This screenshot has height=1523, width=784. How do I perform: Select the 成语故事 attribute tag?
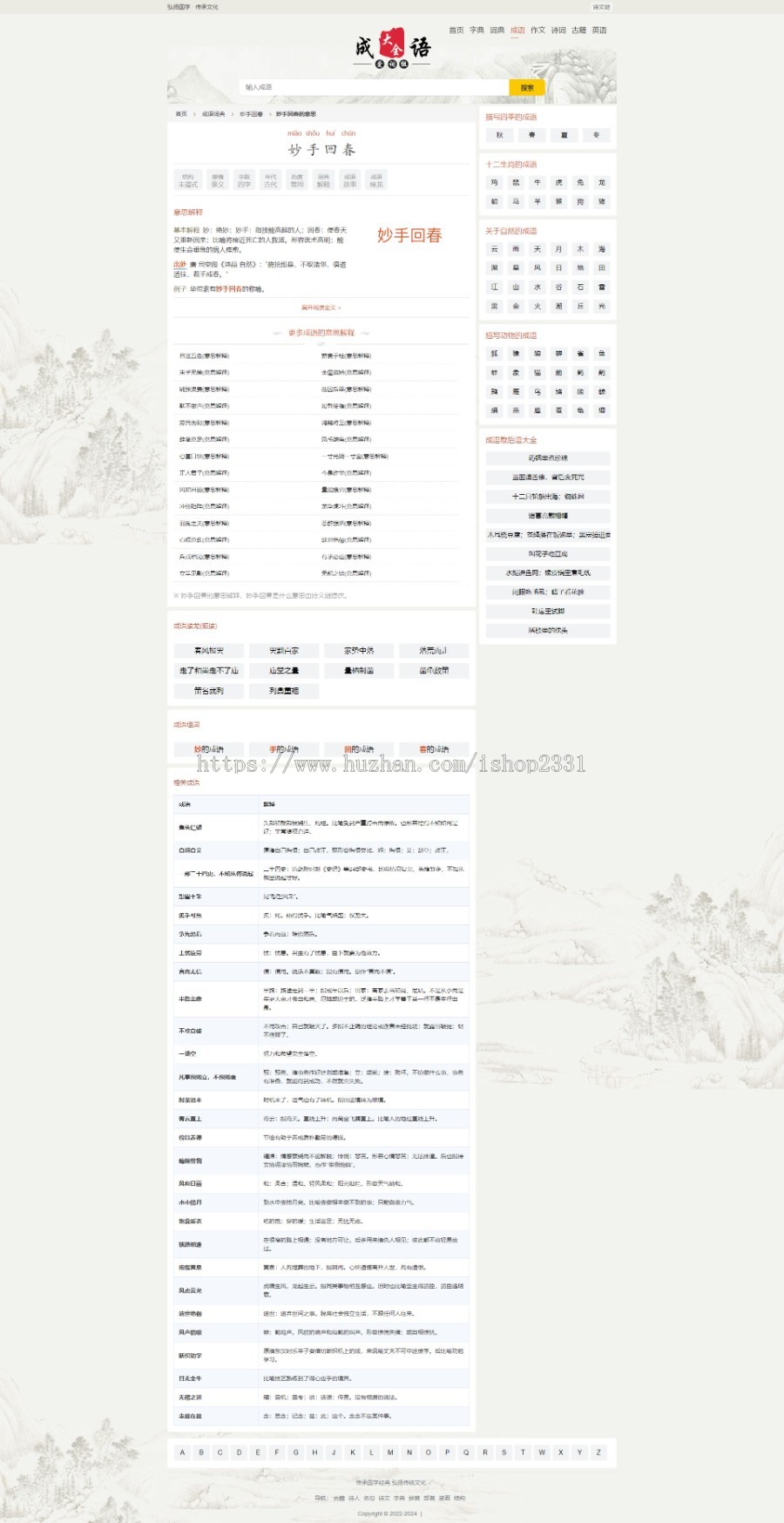(x=349, y=180)
